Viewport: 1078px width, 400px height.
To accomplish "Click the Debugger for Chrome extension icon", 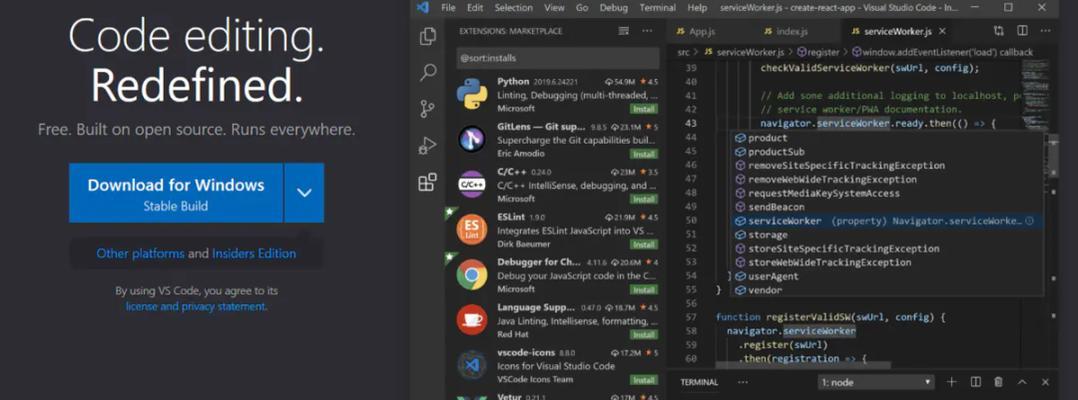I will [x=472, y=275].
